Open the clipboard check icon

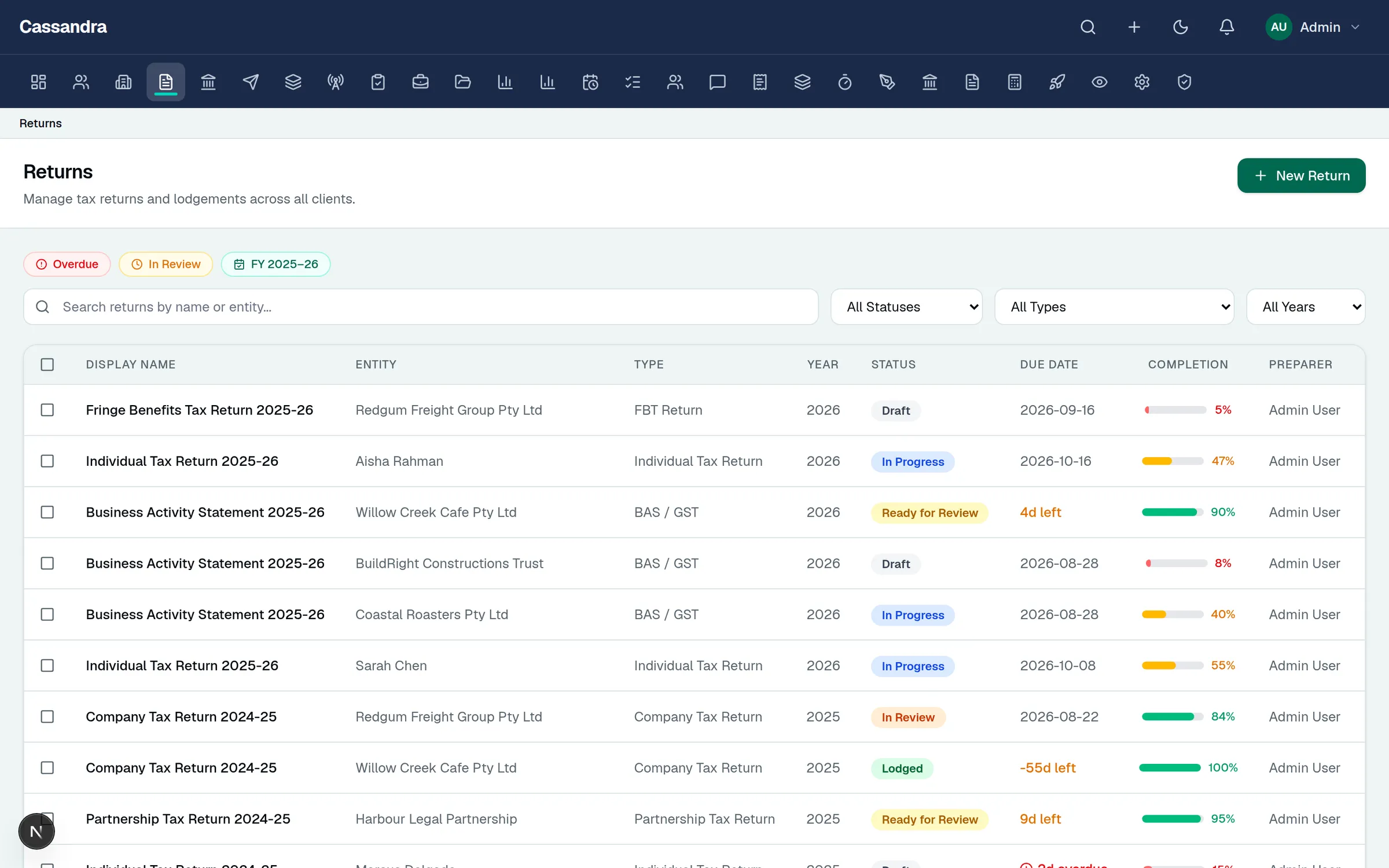(378, 82)
